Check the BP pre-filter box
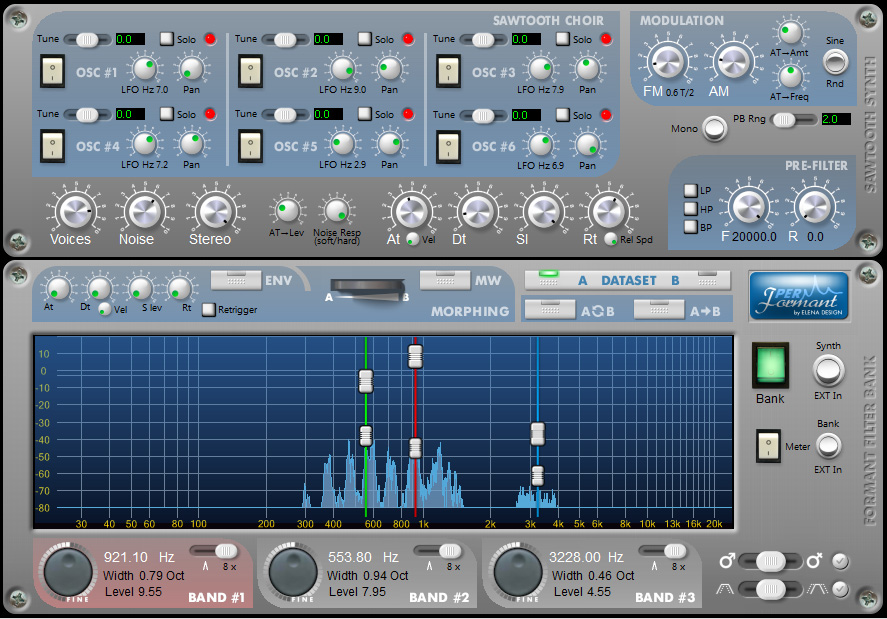The image size is (887, 619). coord(690,227)
